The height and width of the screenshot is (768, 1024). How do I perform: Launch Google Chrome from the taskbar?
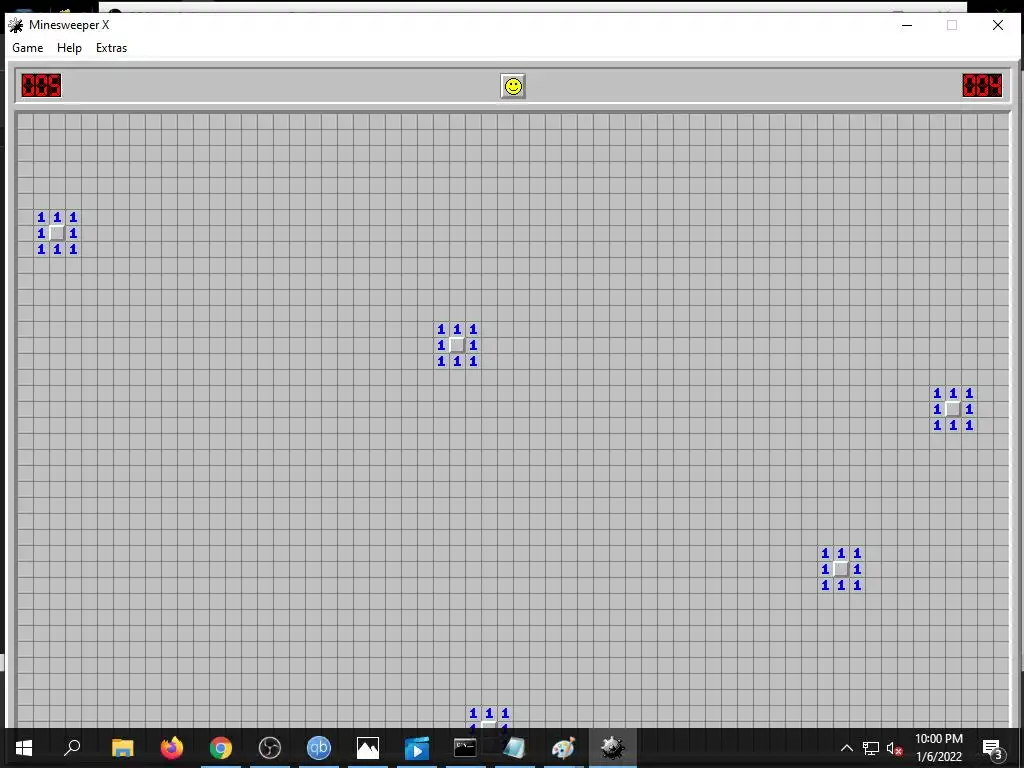click(221, 748)
